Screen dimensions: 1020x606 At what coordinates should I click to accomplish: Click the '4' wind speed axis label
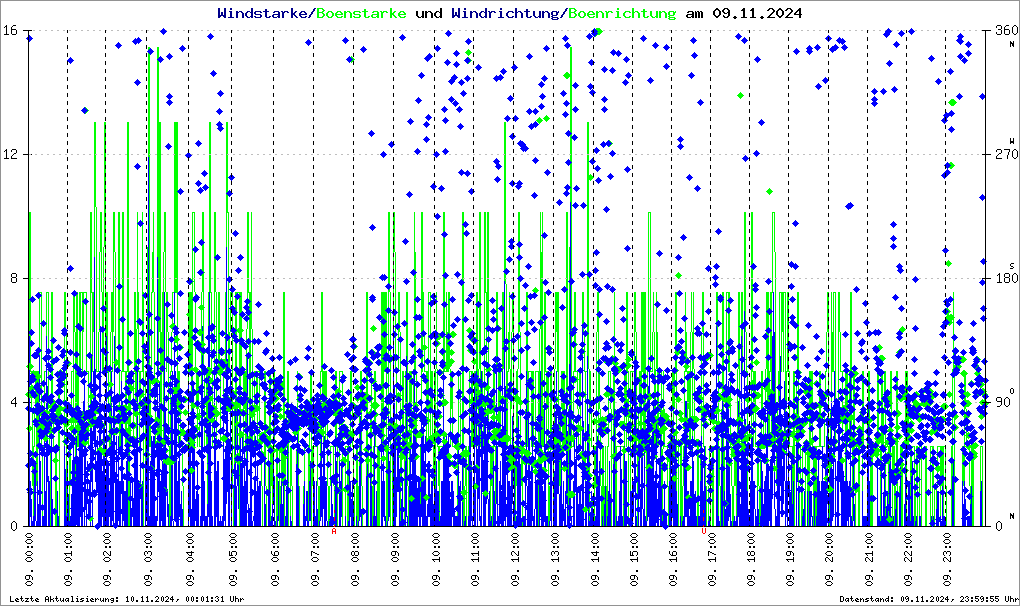pos(13,402)
